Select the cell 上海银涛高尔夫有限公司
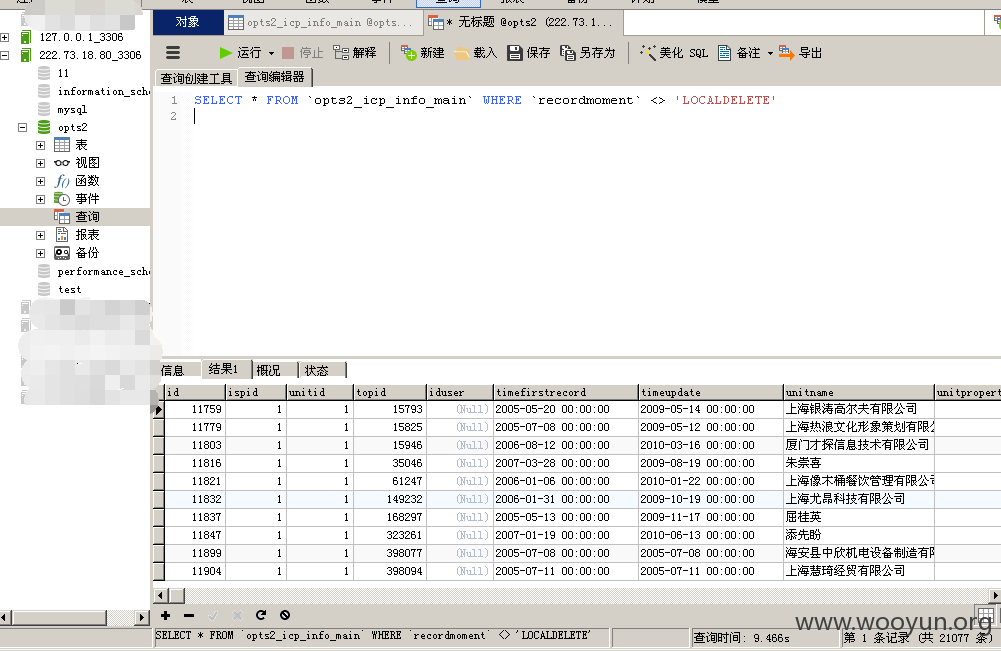Viewport: 1001px width, 651px height. click(859, 409)
